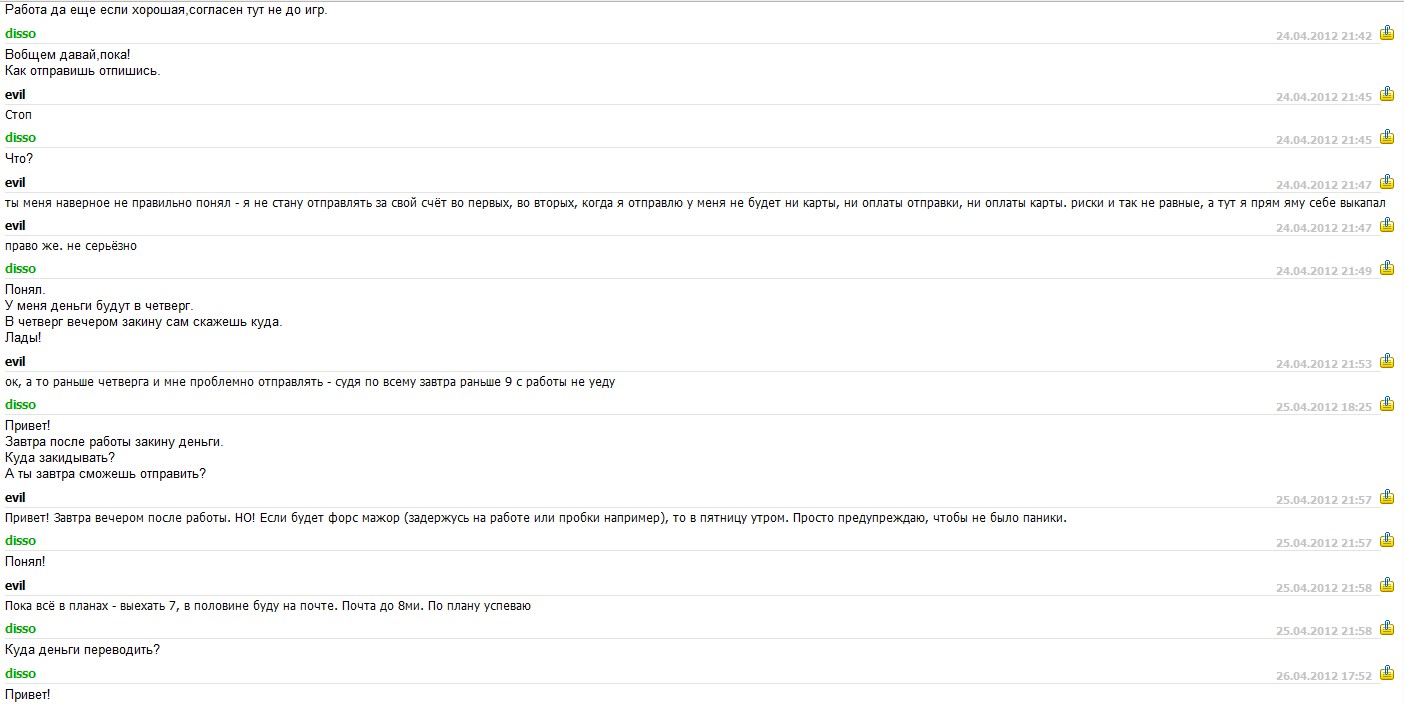Select the 26.04.2012 17:52 timestamp
This screenshot has height=704, width=1404.
tap(1324, 677)
